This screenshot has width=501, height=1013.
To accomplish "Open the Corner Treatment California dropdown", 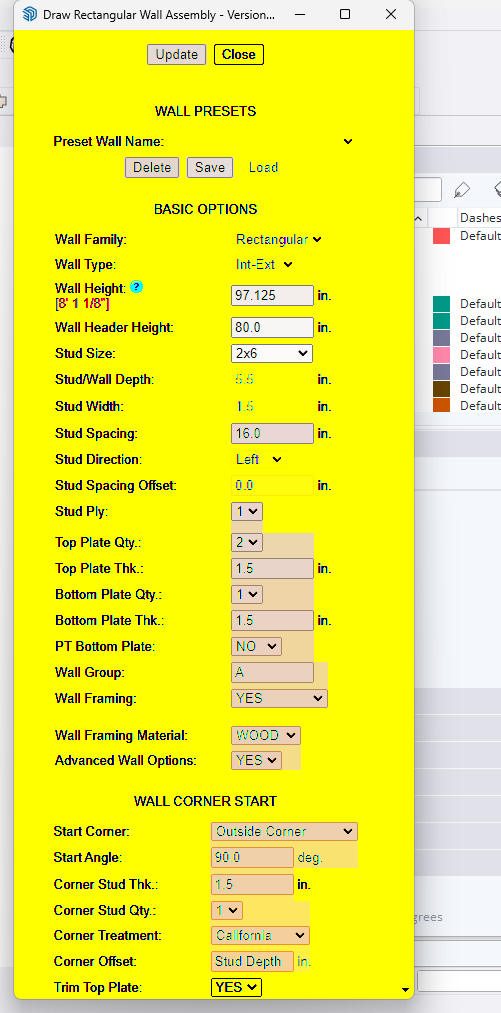I will [261, 935].
